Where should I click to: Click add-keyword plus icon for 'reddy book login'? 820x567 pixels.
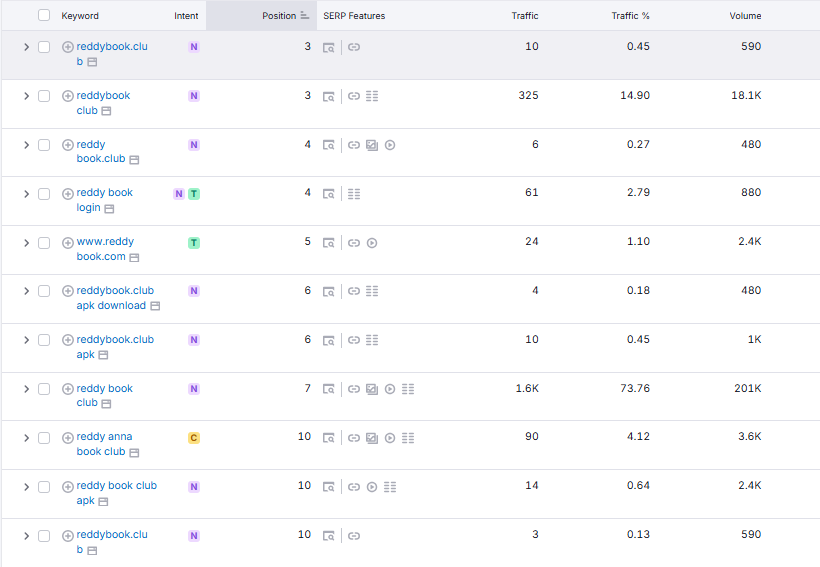[x=67, y=194]
